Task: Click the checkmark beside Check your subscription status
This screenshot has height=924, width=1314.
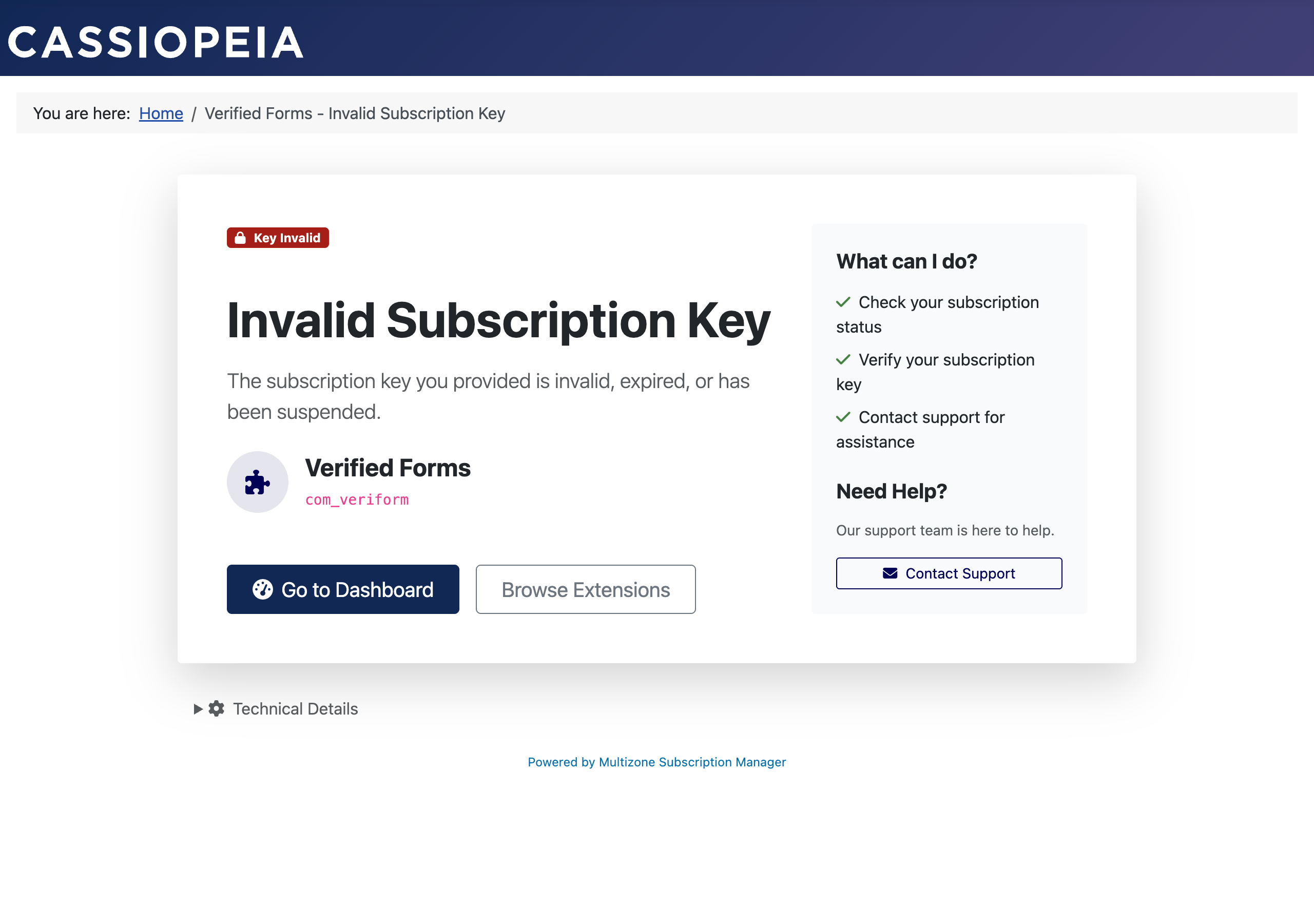Action: pyautogui.click(x=842, y=302)
